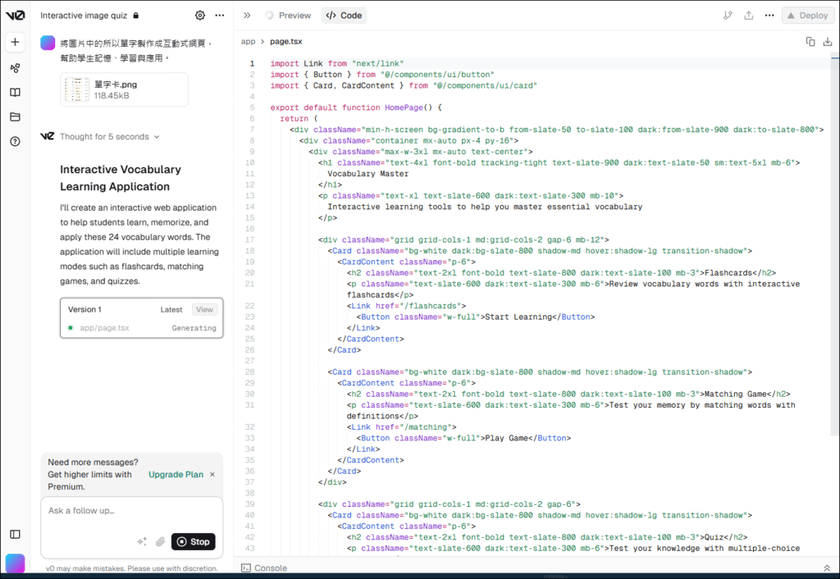Focus the Ask a follow up input
This screenshot has height=579, width=840.
132,511
